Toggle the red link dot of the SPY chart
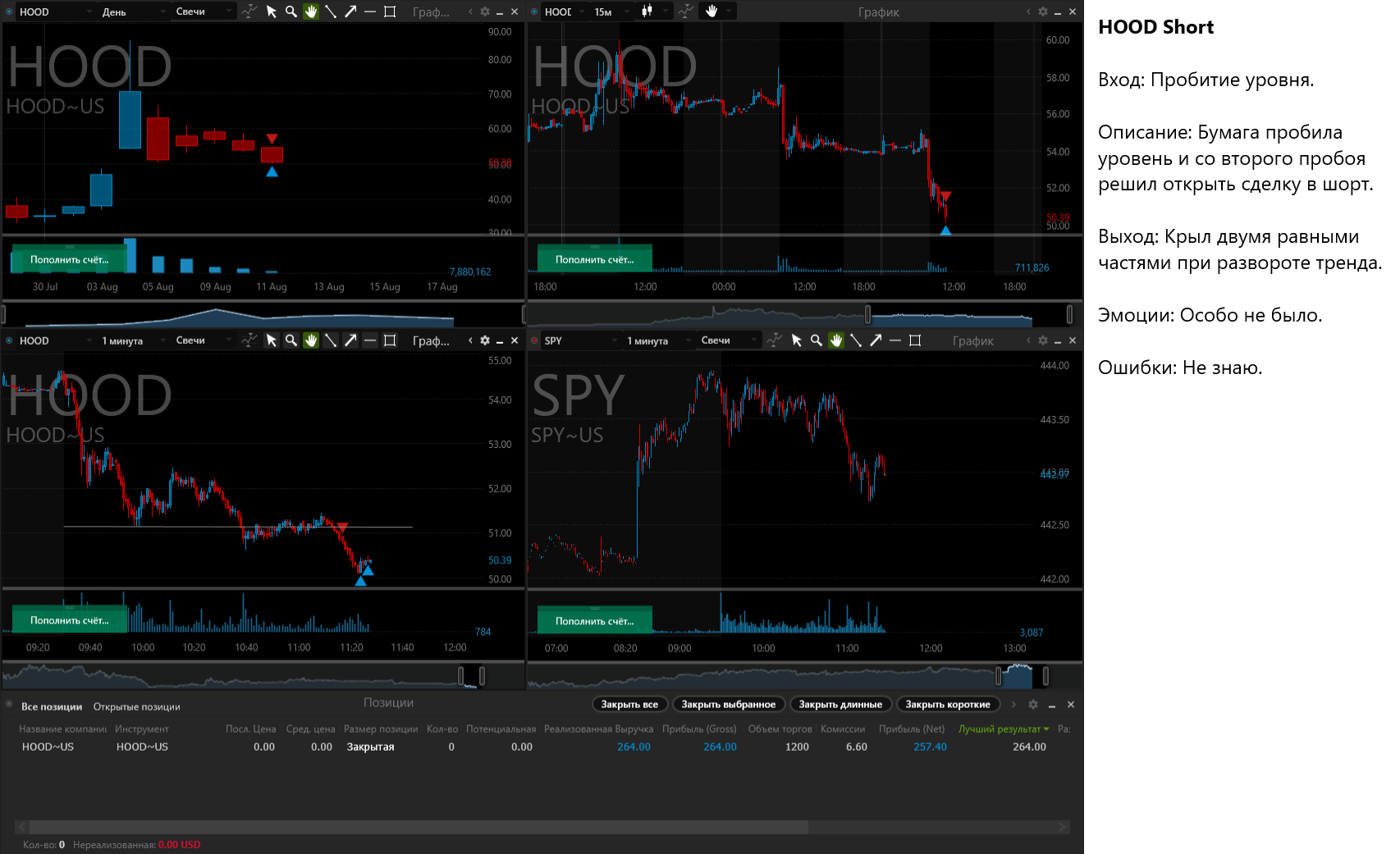The height and width of the screenshot is (854, 1400). [x=535, y=340]
